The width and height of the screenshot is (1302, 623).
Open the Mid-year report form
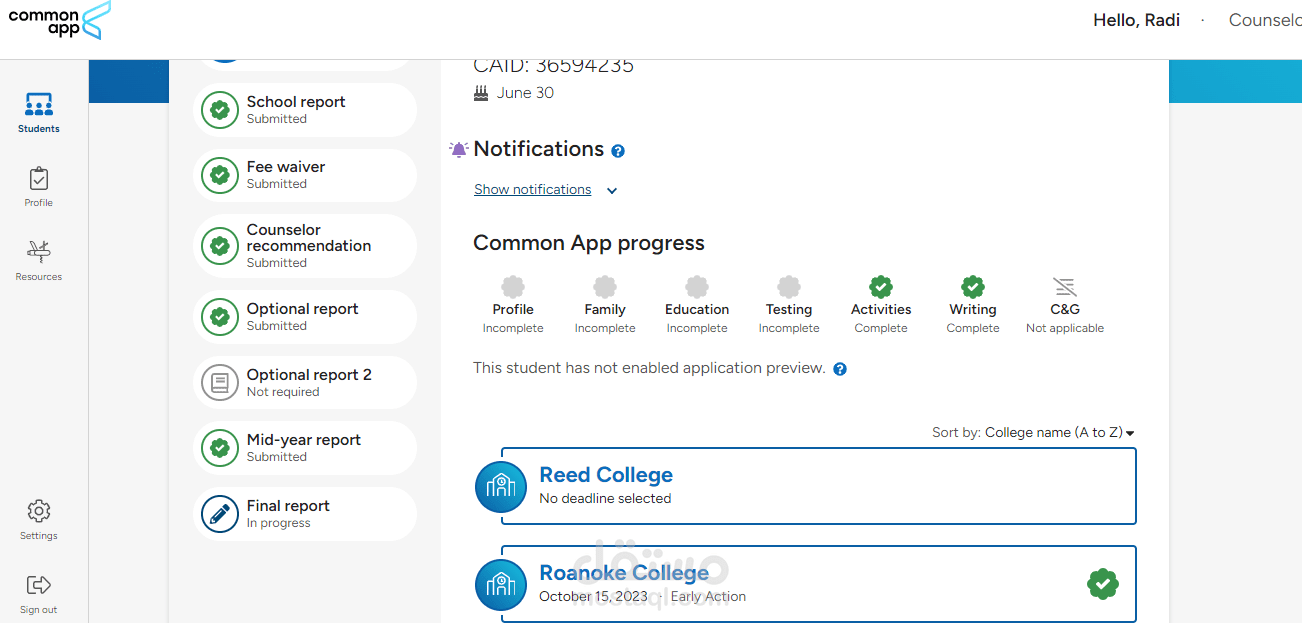305,448
